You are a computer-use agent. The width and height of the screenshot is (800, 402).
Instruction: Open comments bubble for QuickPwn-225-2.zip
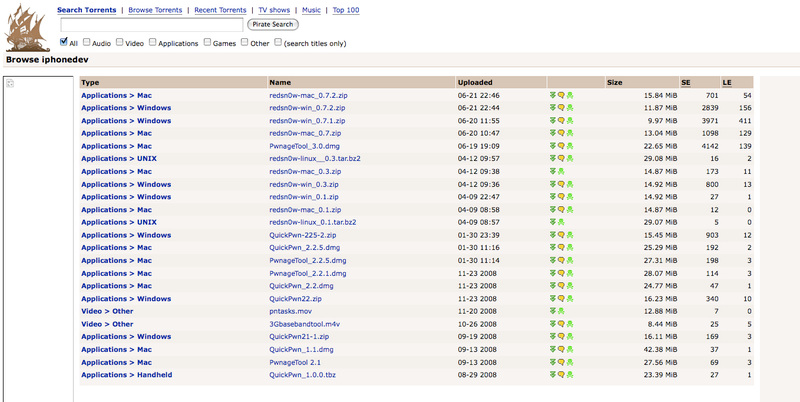pos(561,235)
